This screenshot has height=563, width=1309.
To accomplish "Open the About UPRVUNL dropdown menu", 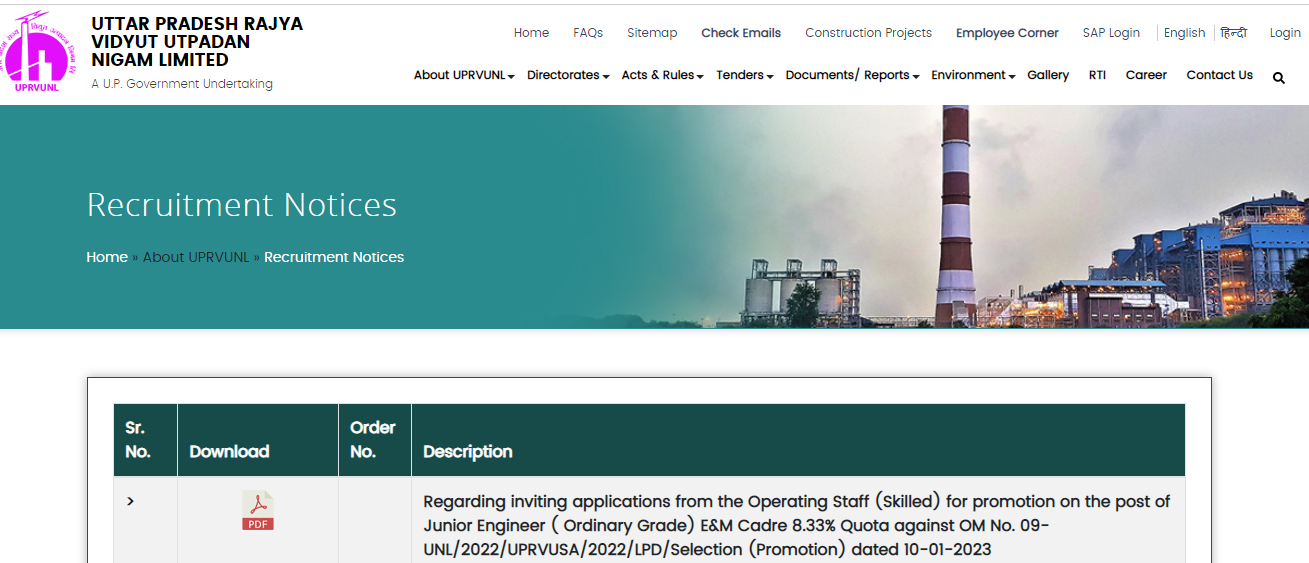I will (x=464, y=75).
